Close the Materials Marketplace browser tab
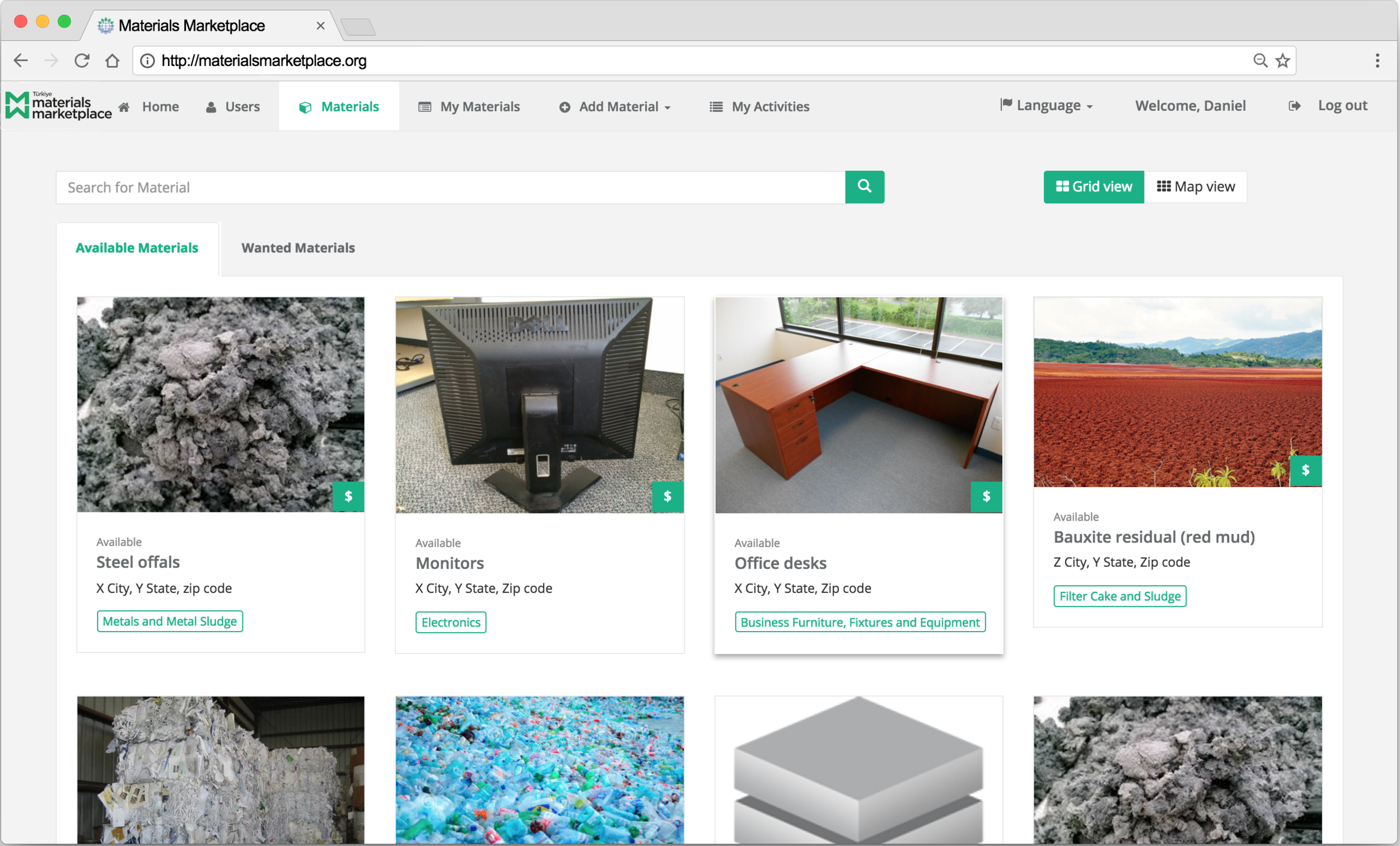The width and height of the screenshot is (1400, 846). [320, 26]
